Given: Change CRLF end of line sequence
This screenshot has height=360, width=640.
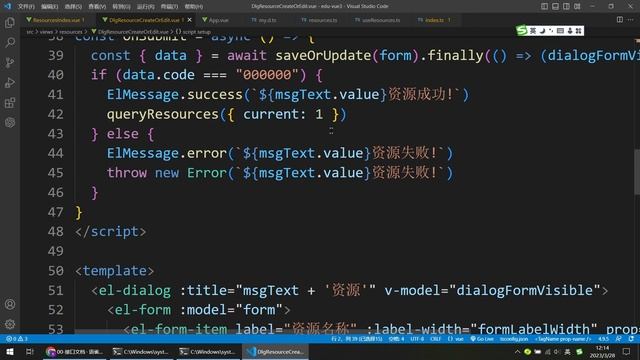Looking at the screenshot, I should 436,339.
